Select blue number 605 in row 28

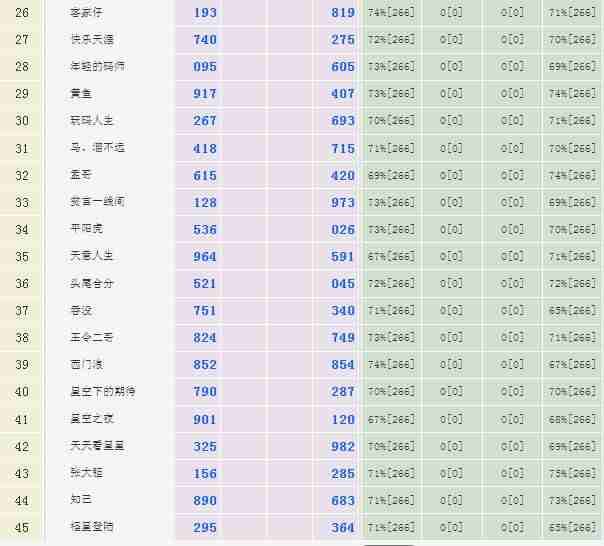pyautogui.click(x=343, y=67)
